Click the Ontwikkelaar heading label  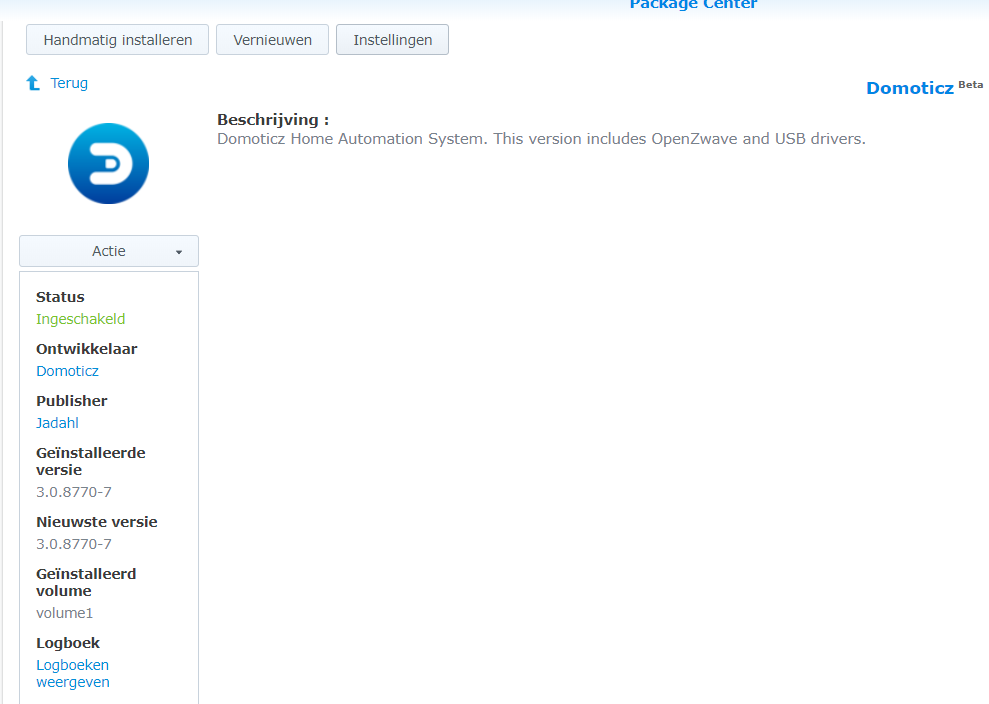pos(86,349)
